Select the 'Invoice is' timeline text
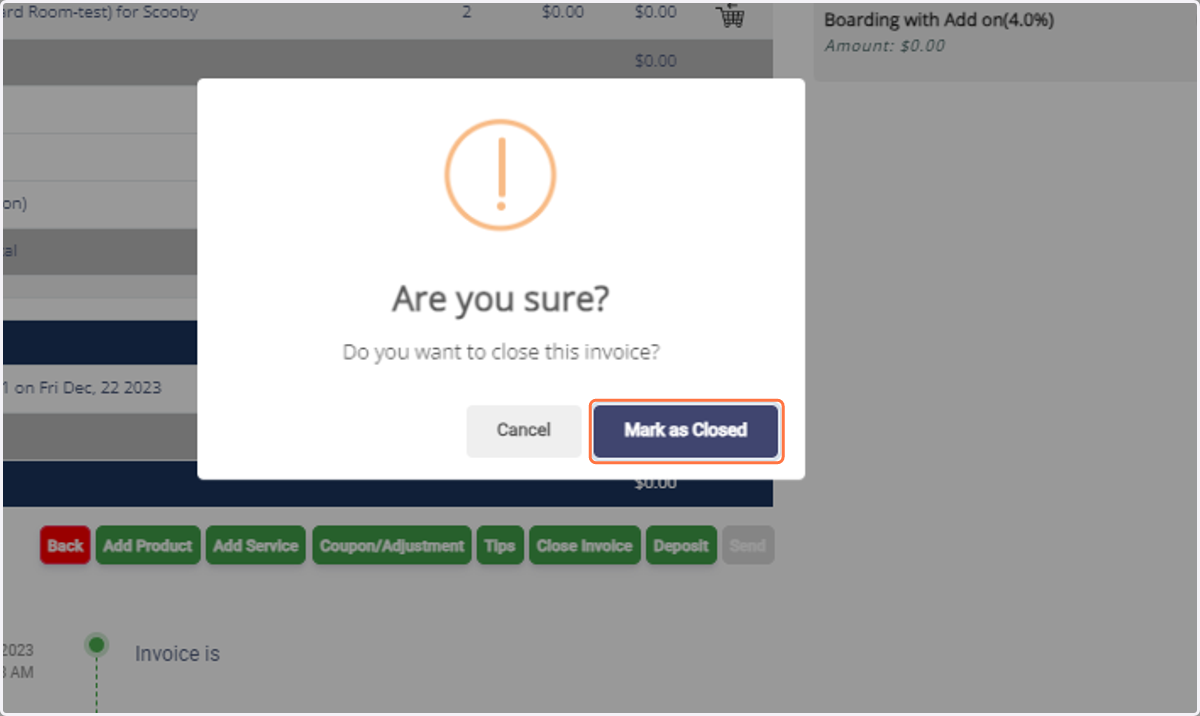This screenshot has height=716, width=1200. [177, 654]
